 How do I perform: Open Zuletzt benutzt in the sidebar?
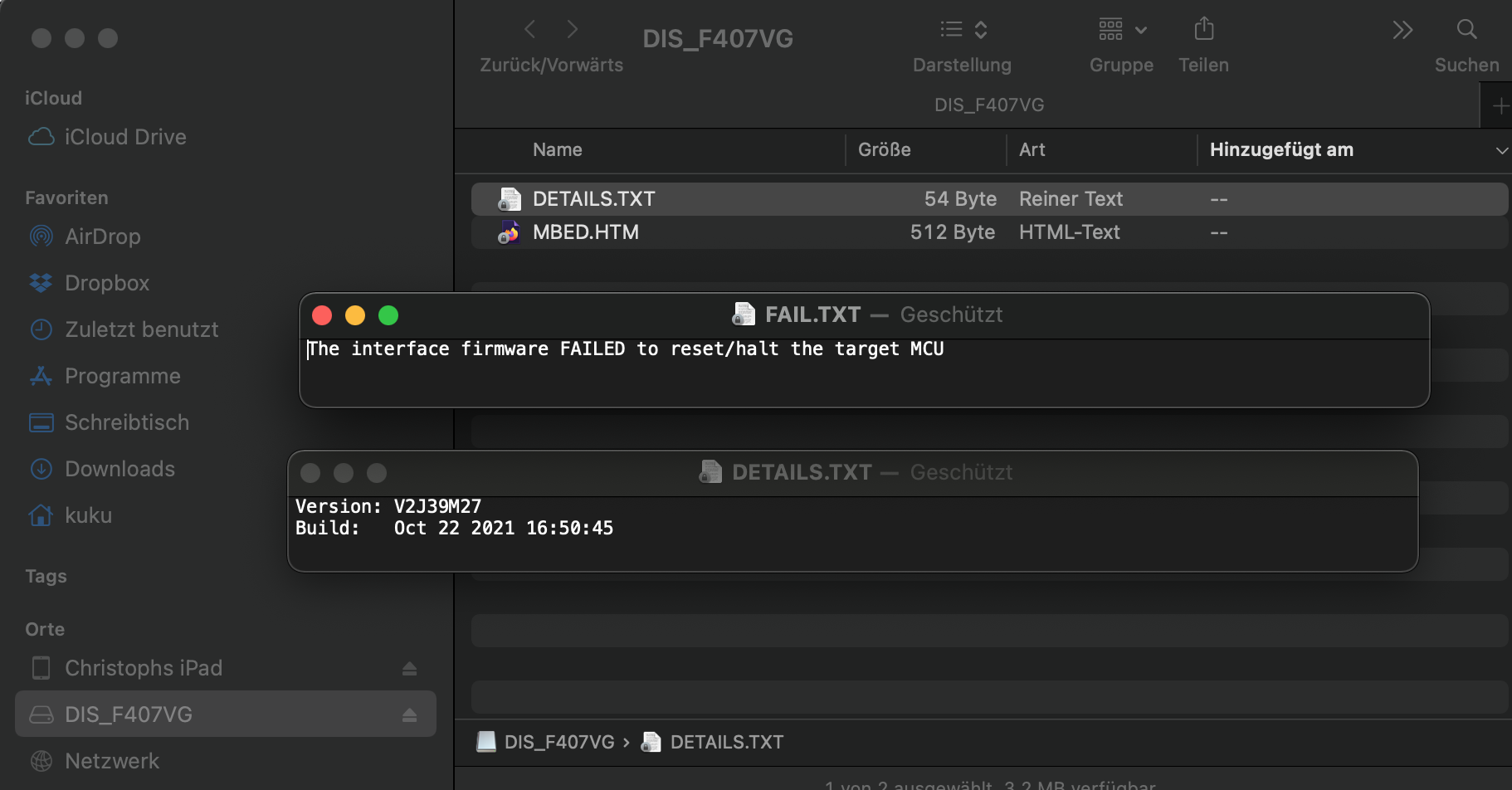(x=142, y=329)
